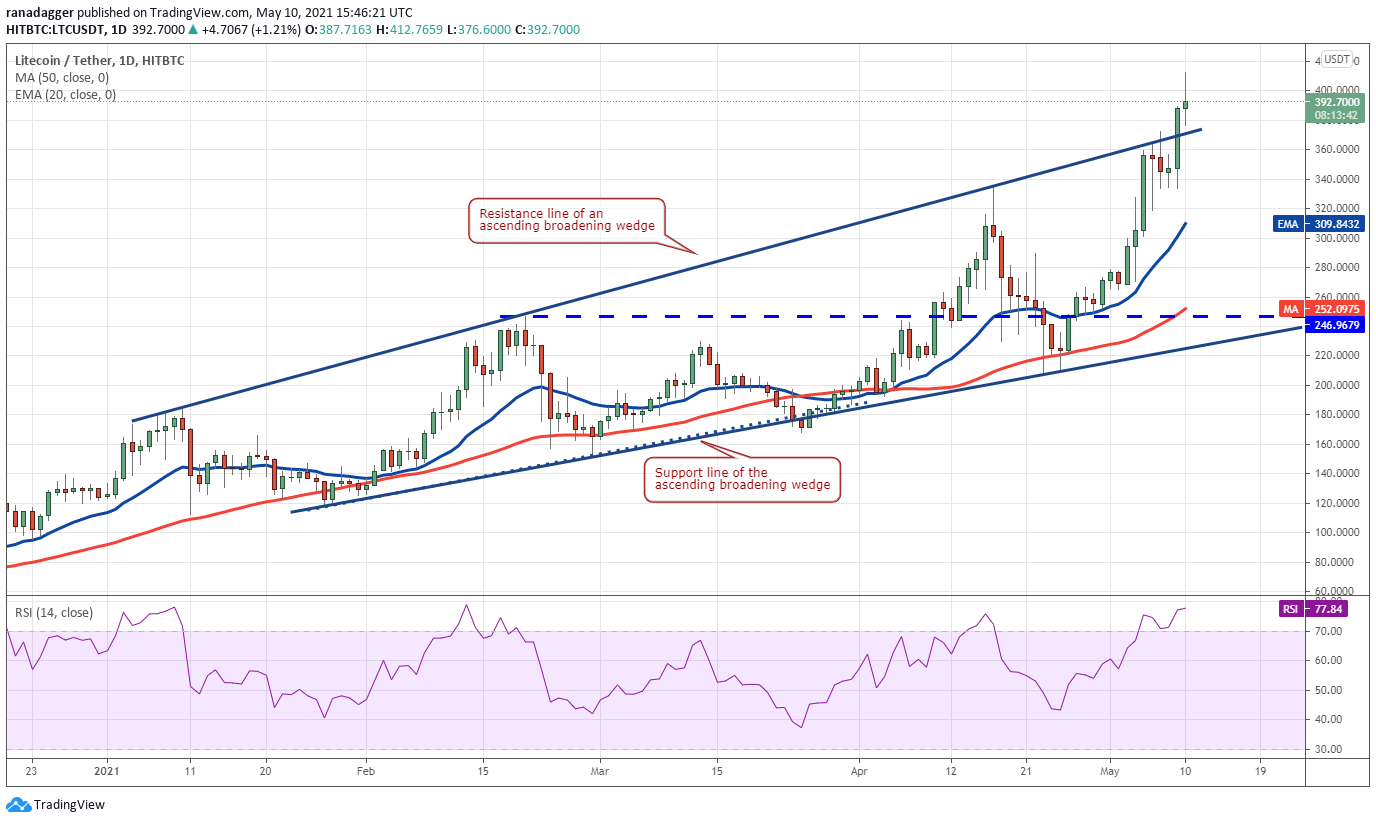Open the MA (50, close, 0) indicator legend
The width and height of the screenshot is (1376, 823).
pyautogui.click(x=60, y=78)
